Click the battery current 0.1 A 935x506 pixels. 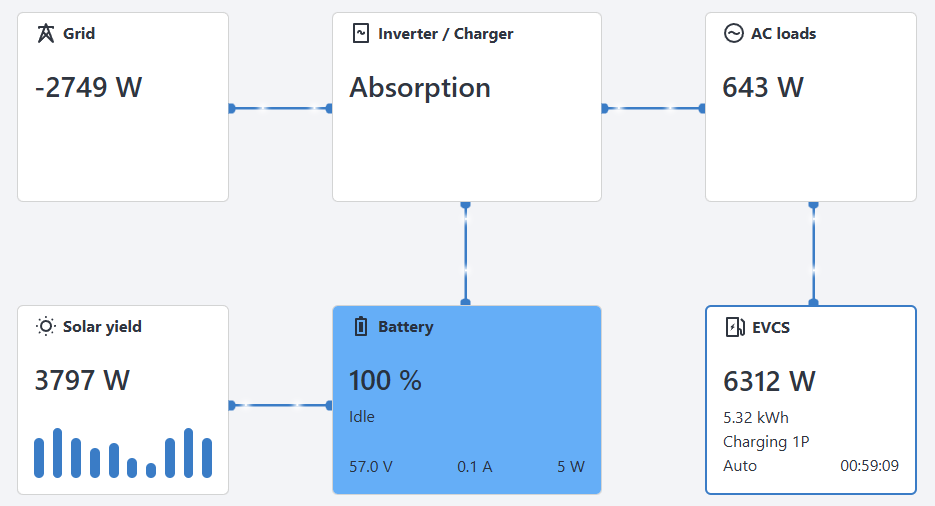[475, 466]
